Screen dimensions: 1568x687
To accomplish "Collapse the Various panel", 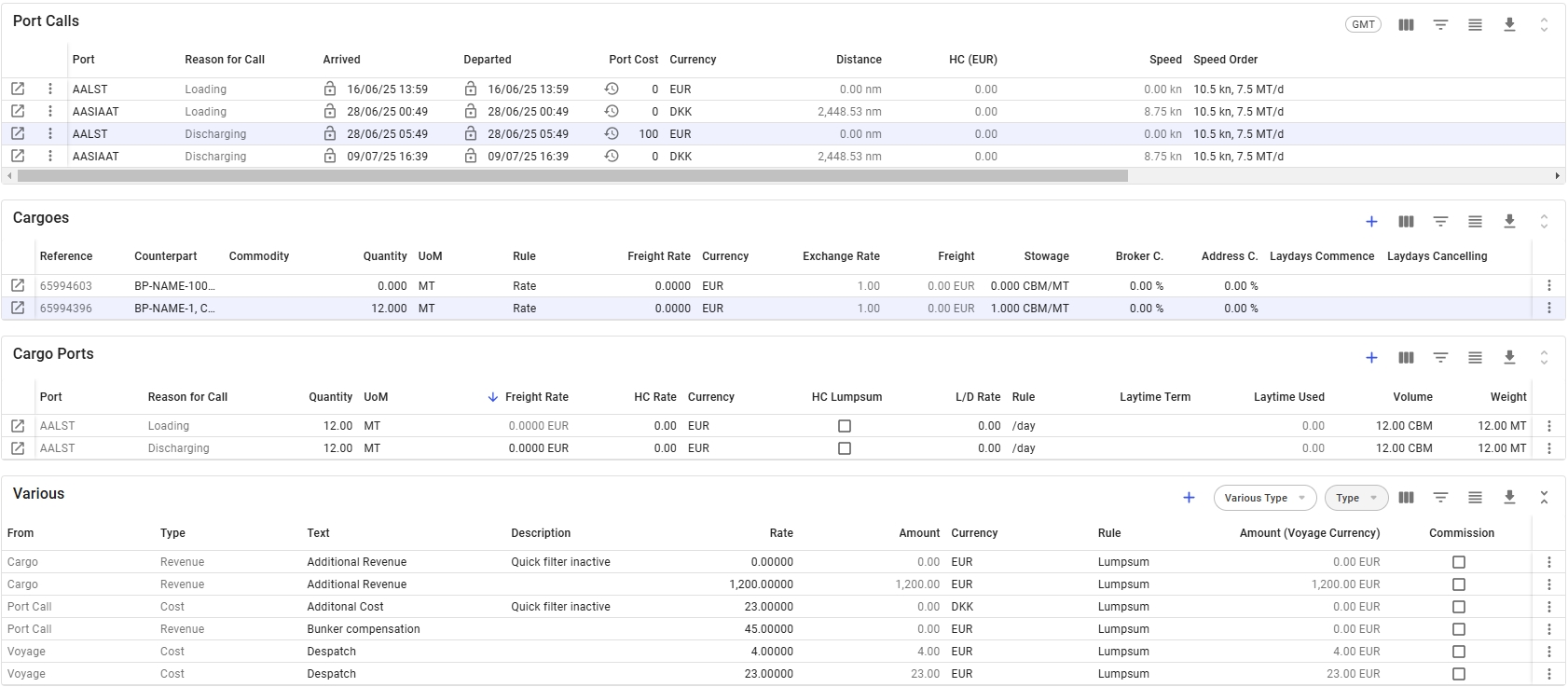I will click(x=1544, y=498).
